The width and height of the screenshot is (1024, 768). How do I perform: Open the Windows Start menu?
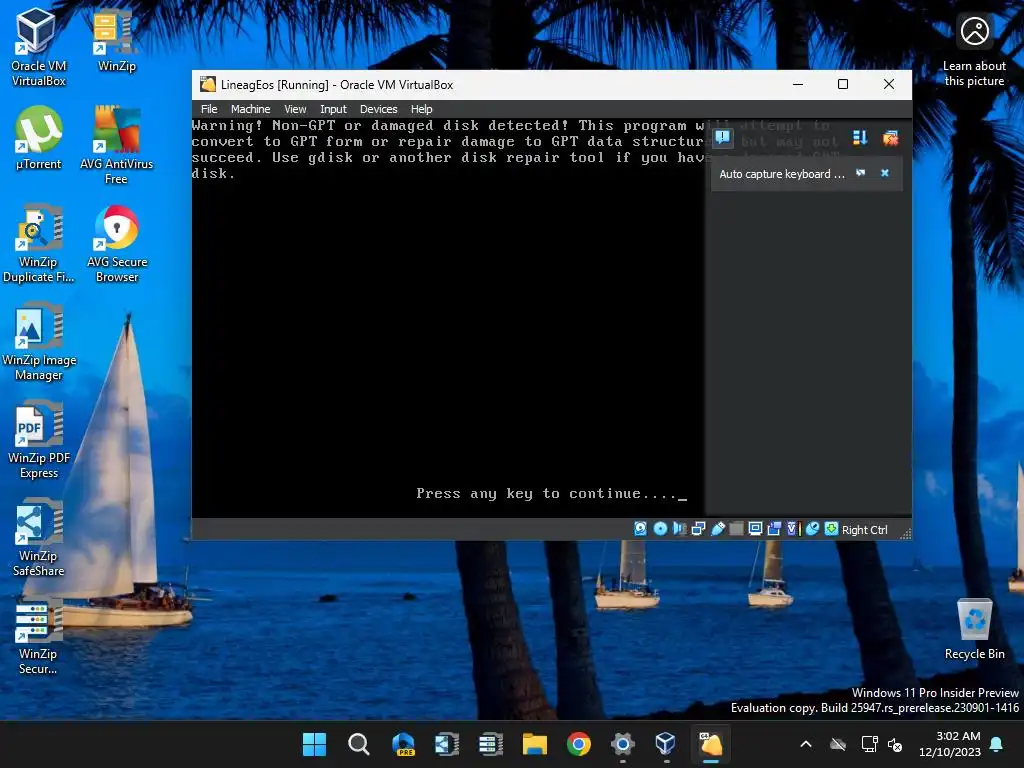314,744
